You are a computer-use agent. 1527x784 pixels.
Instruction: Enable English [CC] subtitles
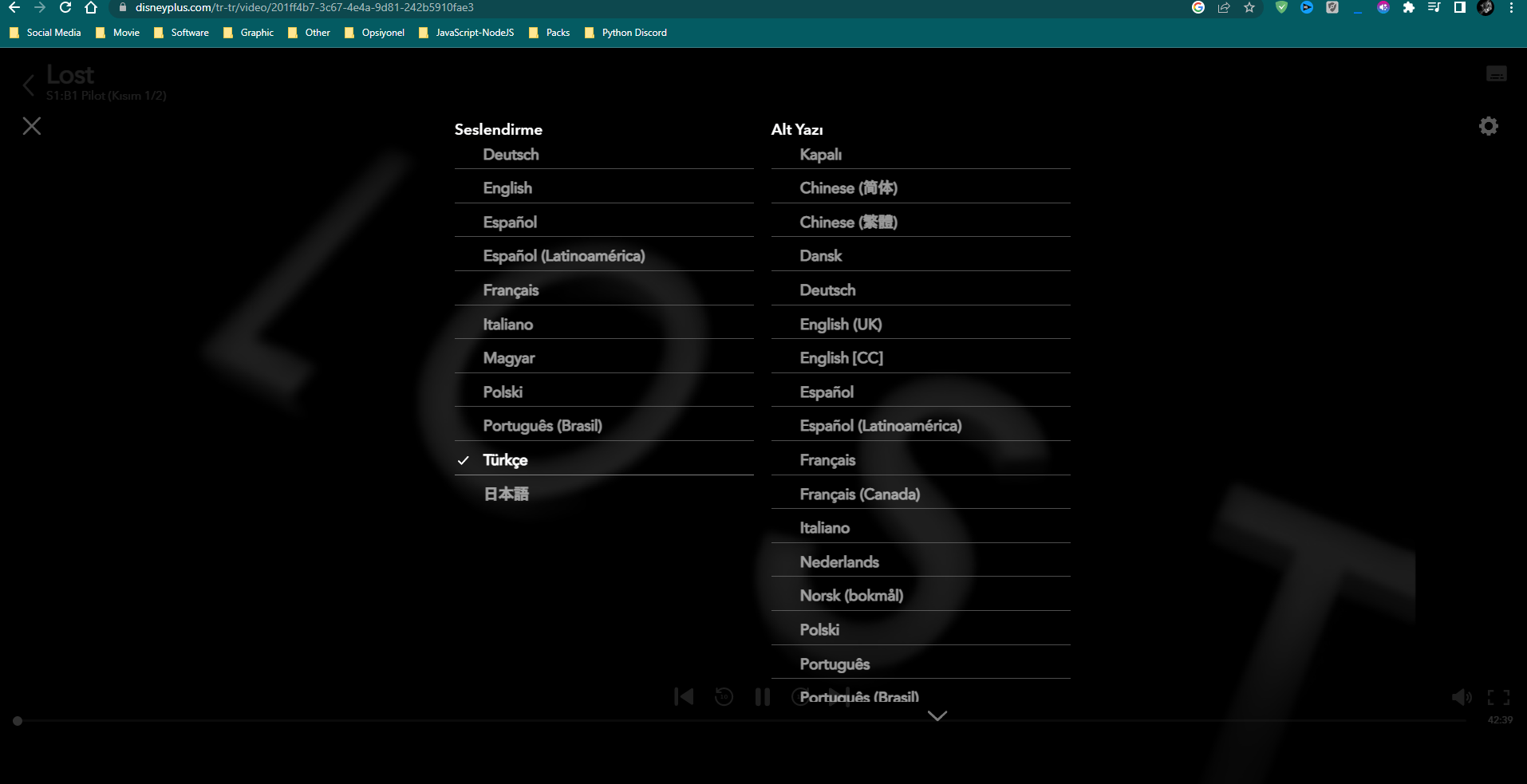921,358
